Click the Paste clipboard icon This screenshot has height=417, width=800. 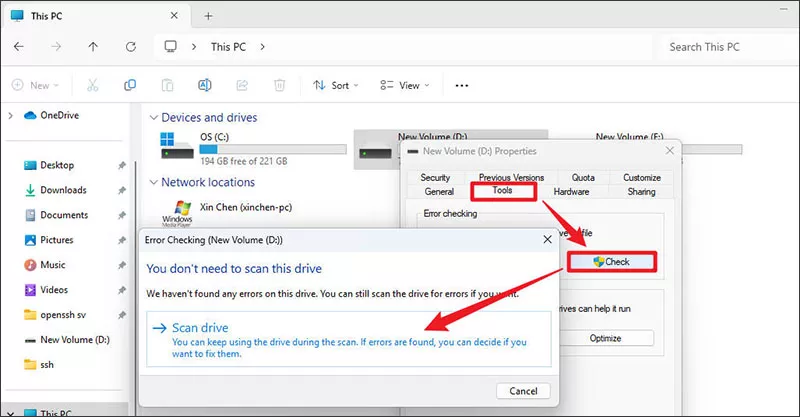[x=167, y=85]
